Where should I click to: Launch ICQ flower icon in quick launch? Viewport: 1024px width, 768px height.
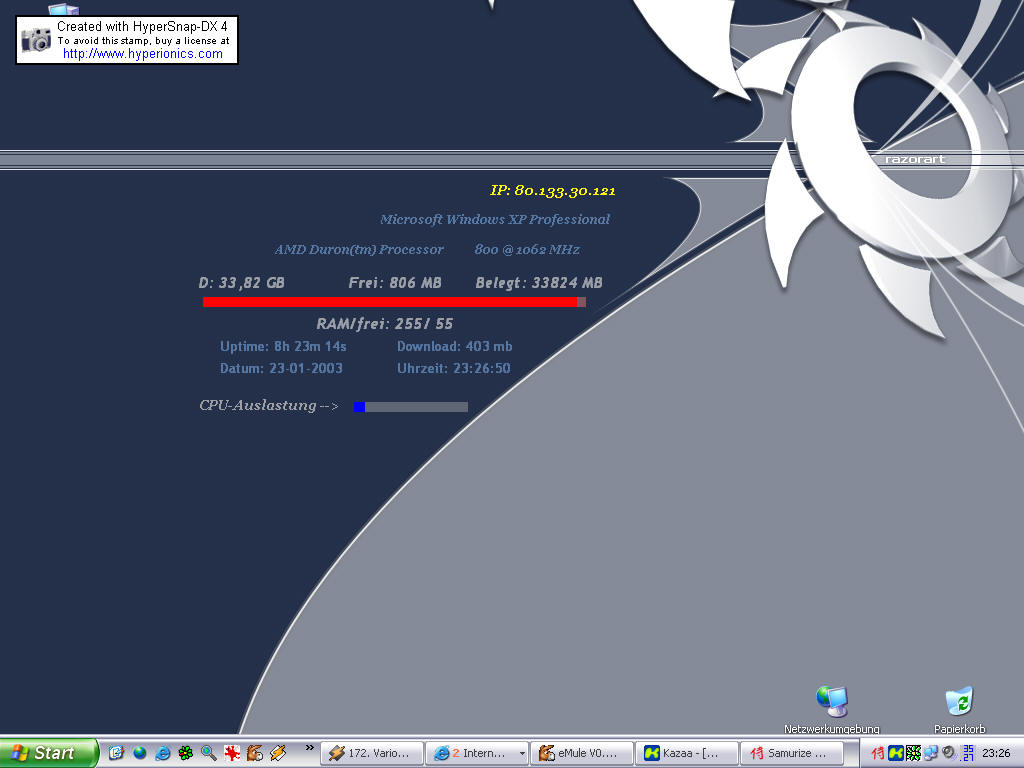186,753
